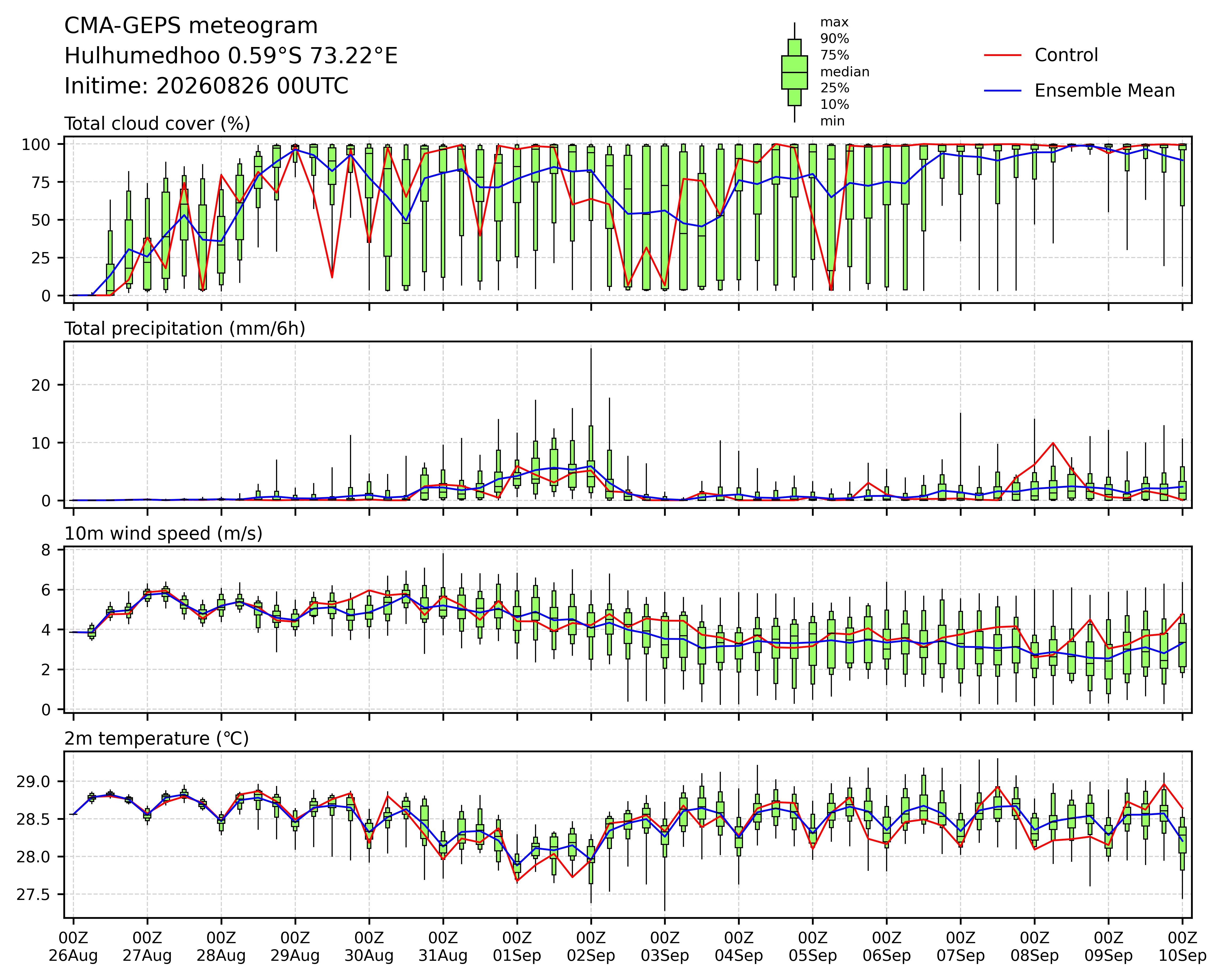Click the 00Z 26Aug axis label

(x=73, y=947)
